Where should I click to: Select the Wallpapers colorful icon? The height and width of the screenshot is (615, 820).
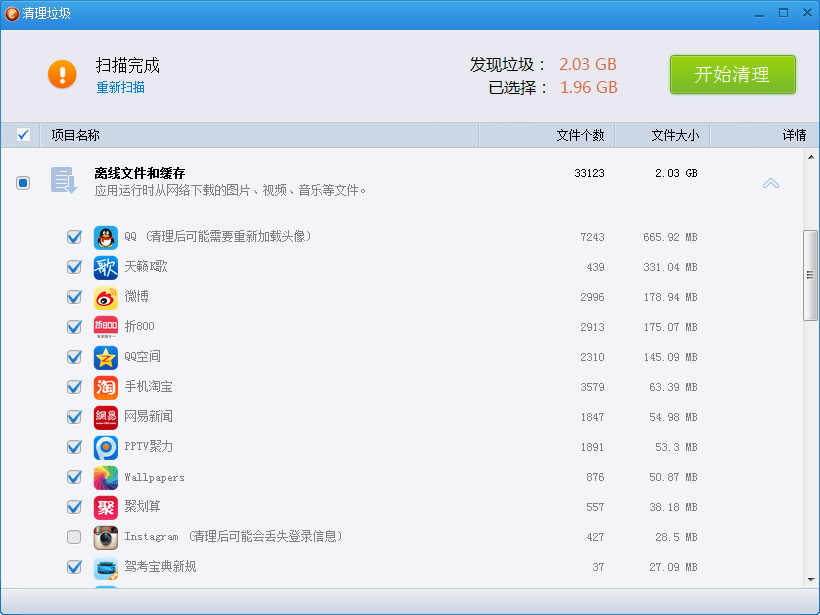[x=106, y=477]
